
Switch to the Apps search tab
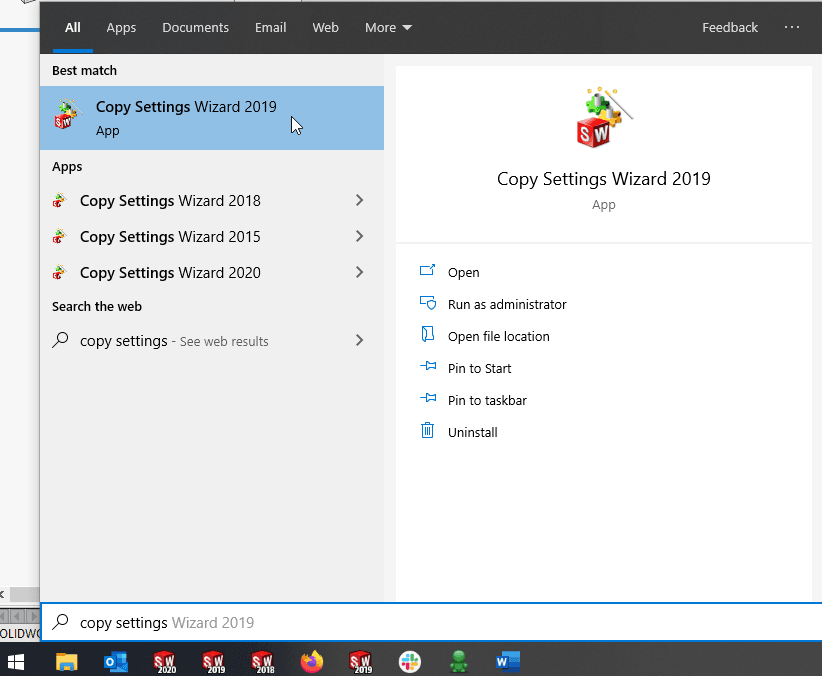point(121,28)
